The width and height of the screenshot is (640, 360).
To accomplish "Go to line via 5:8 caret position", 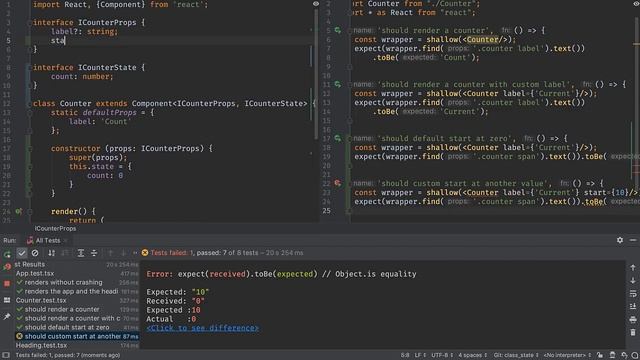I will [x=405, y=355].
